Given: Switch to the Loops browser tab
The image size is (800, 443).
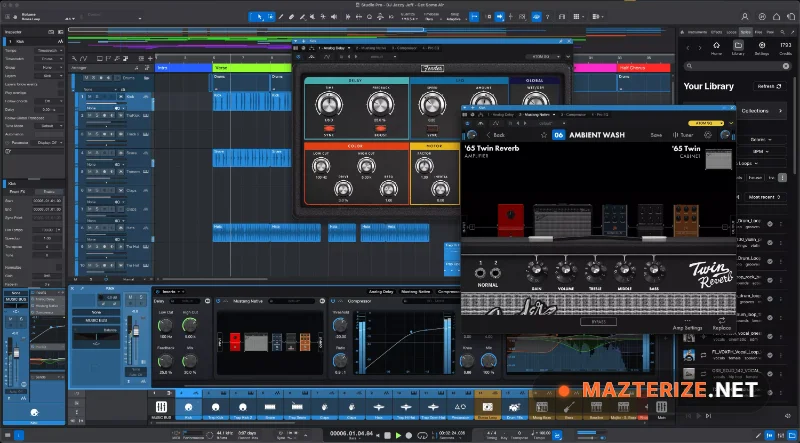Looking at the screenshot, I should [x=731, y=32].
